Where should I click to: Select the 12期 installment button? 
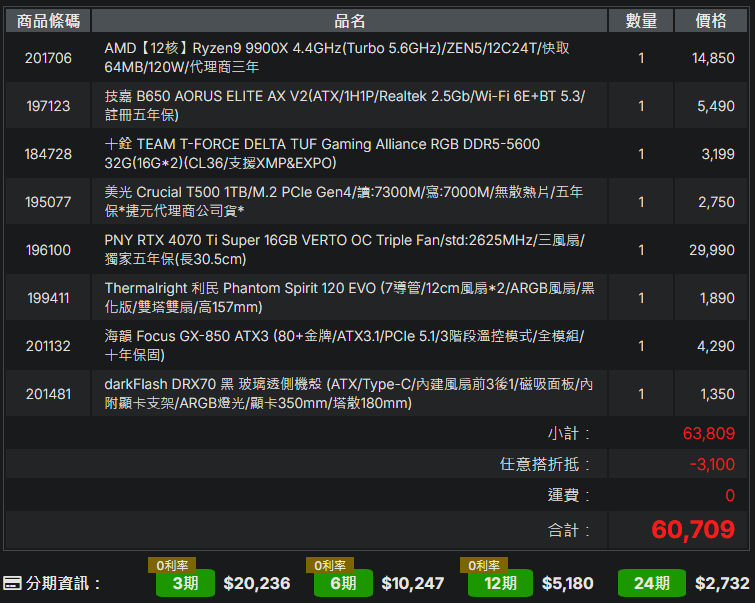click(500, 583)
